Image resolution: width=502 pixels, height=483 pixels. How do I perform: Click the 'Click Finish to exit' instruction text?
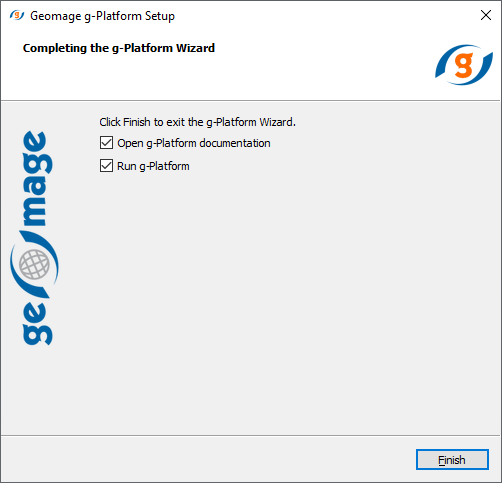[197, 122]
